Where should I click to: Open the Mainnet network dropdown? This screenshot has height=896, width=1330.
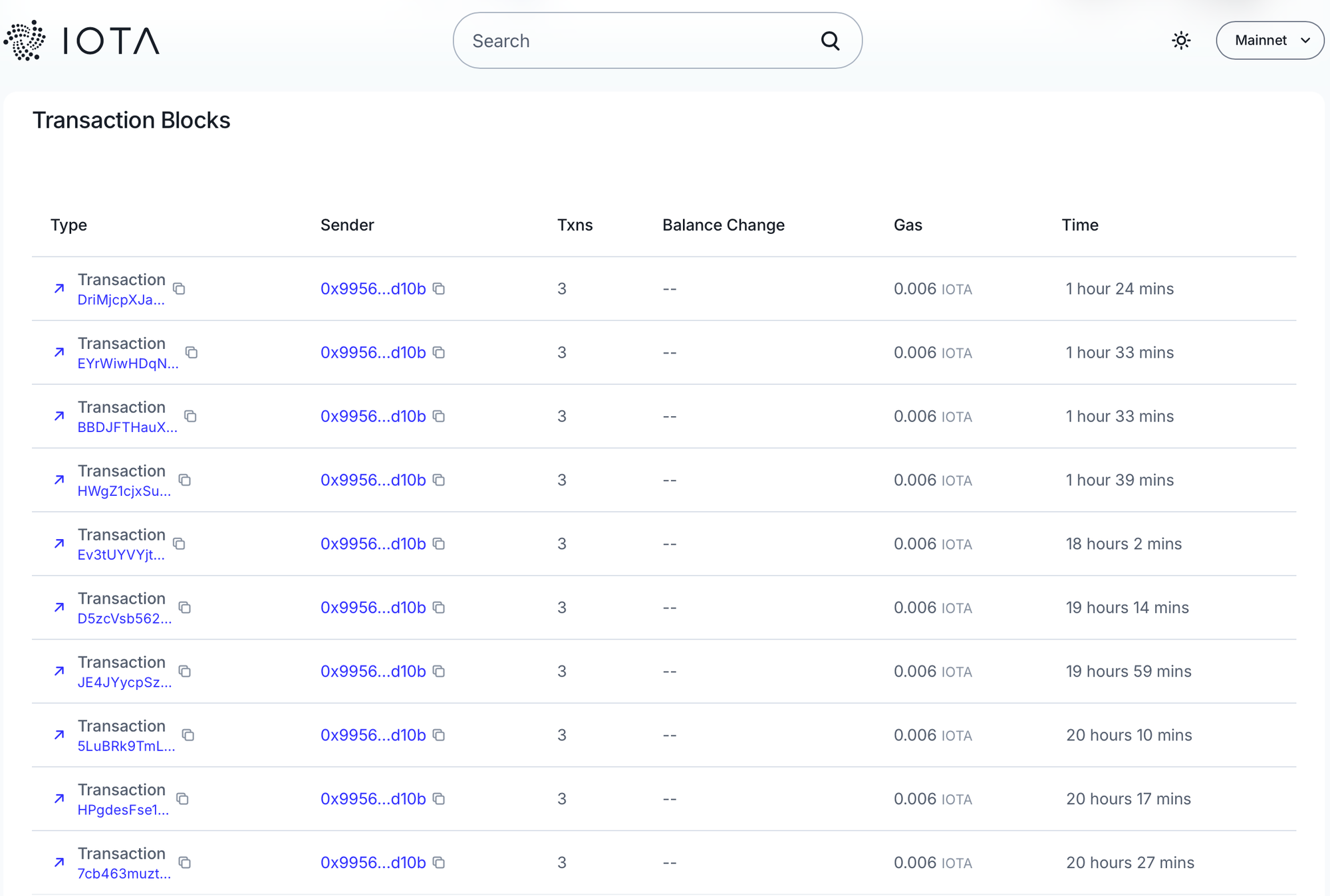point(1269,41)
